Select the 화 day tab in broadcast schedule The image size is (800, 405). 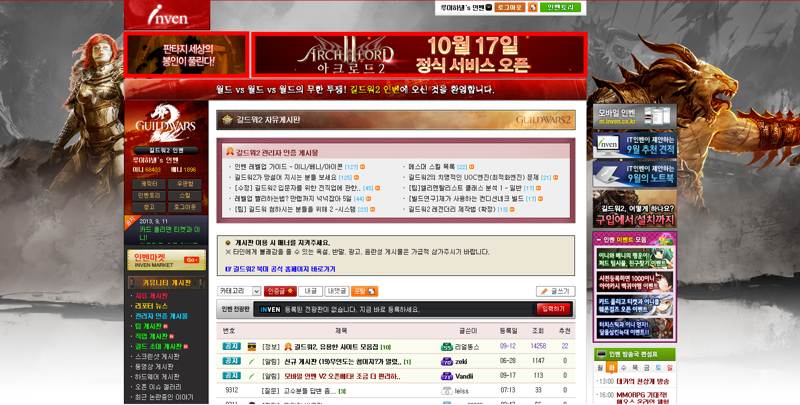611,368
